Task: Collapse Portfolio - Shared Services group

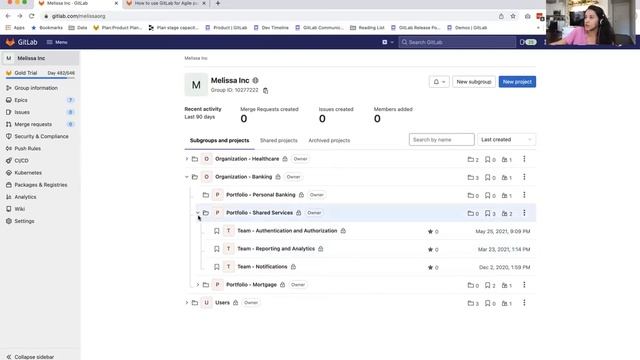Action: click(198, 213)
